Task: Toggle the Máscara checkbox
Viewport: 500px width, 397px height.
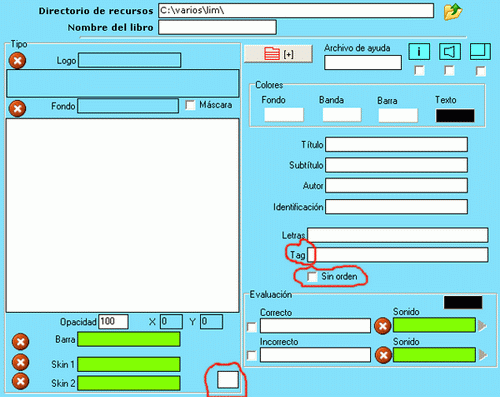Action: pyautogui.click(x=190, y=105)
